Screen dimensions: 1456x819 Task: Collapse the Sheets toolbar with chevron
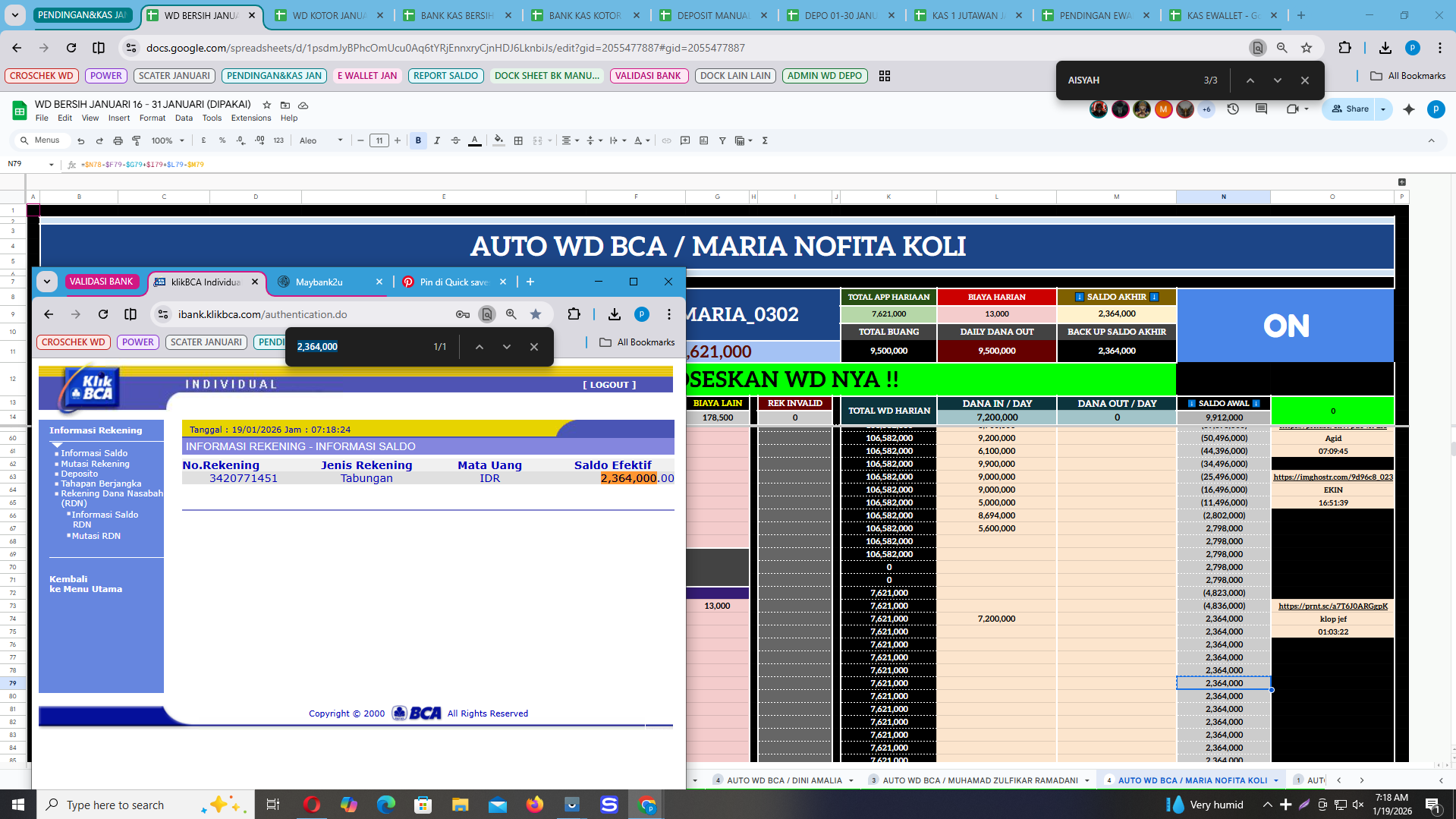pos(1431,140)
